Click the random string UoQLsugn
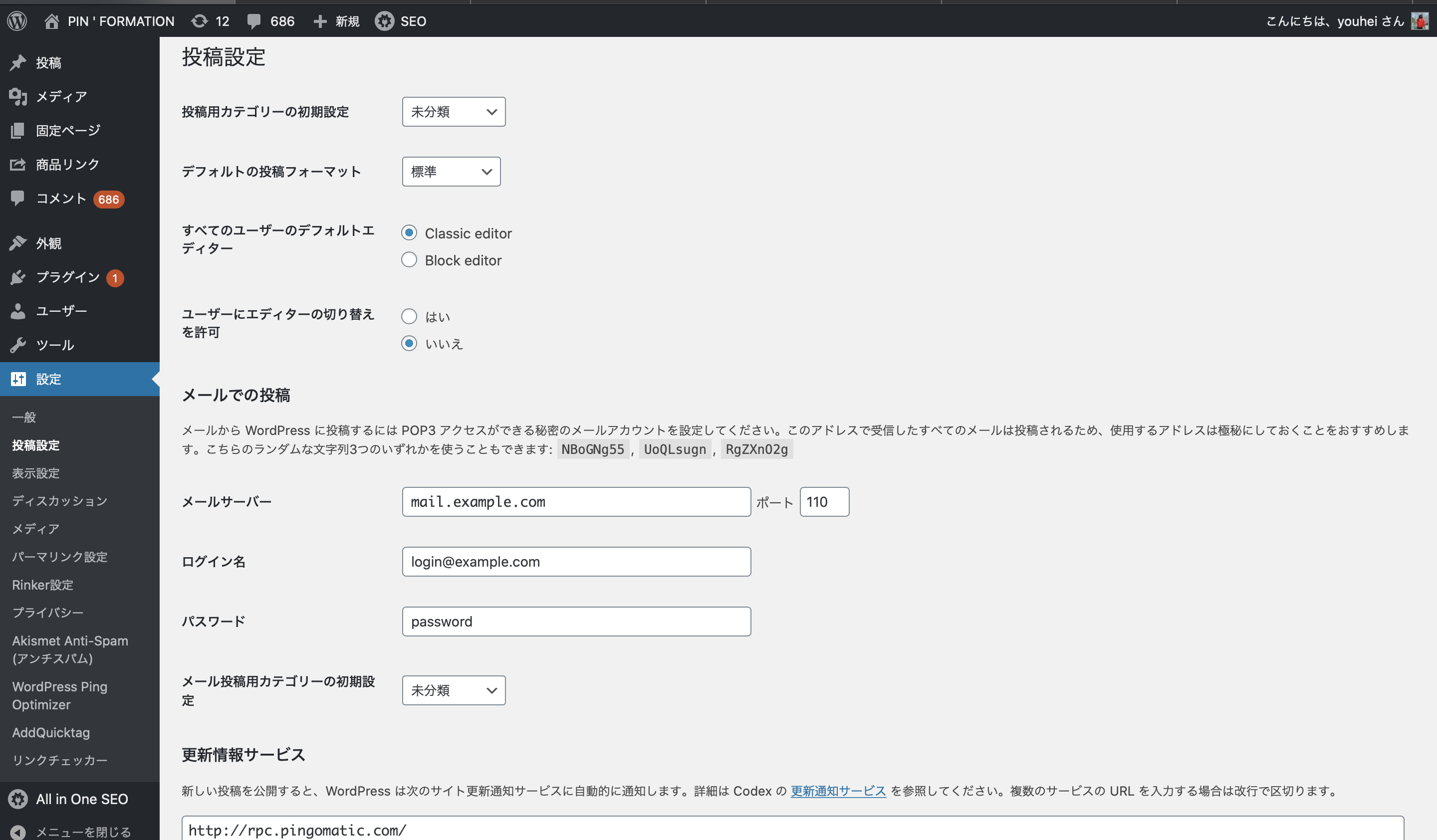The image size is (1437, 840). click(x=675, y=449)
